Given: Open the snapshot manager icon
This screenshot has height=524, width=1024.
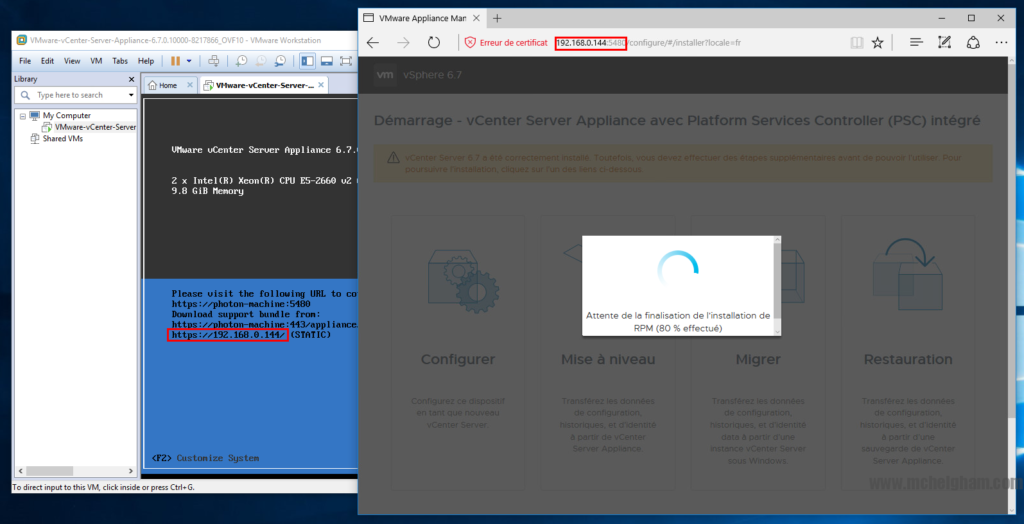Looking at the screenshot, I should [280, 61].
